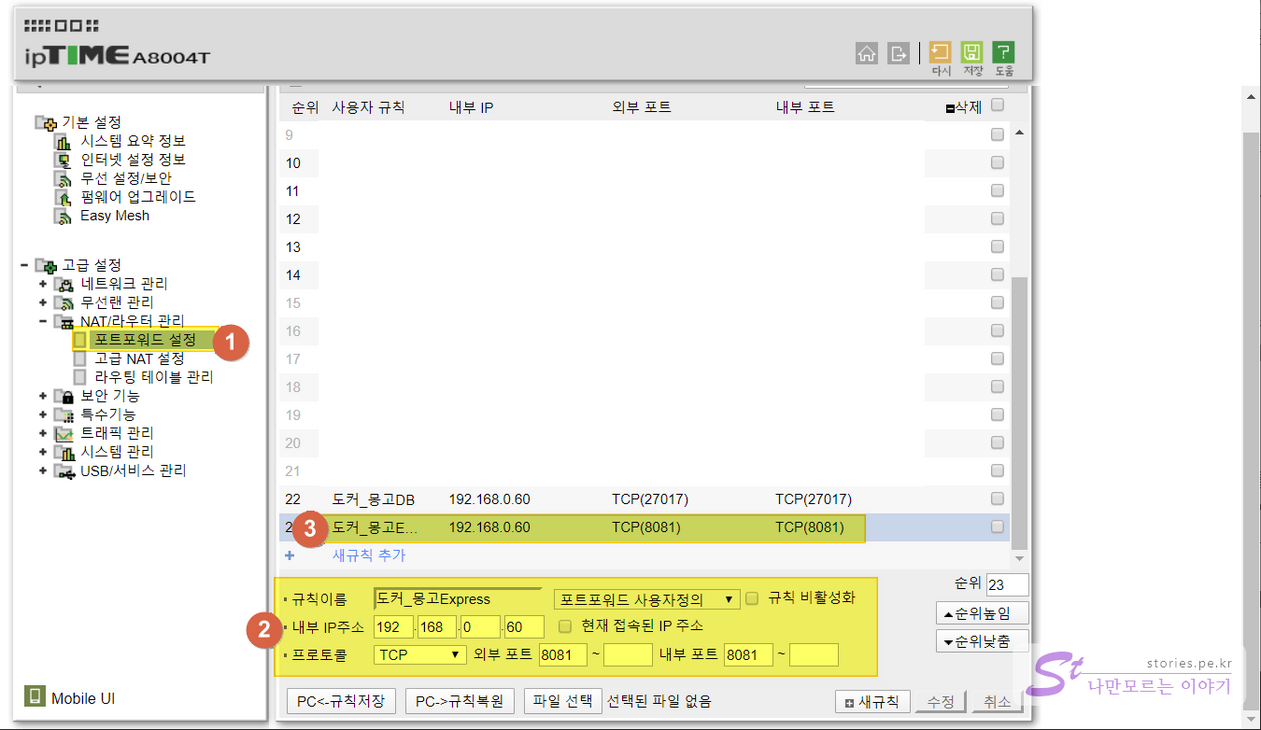The height and width of the screenshot is (730, 1261).
Task: Select 고급 NAT 설정 menu item
Action: click(x=139, y=359)
